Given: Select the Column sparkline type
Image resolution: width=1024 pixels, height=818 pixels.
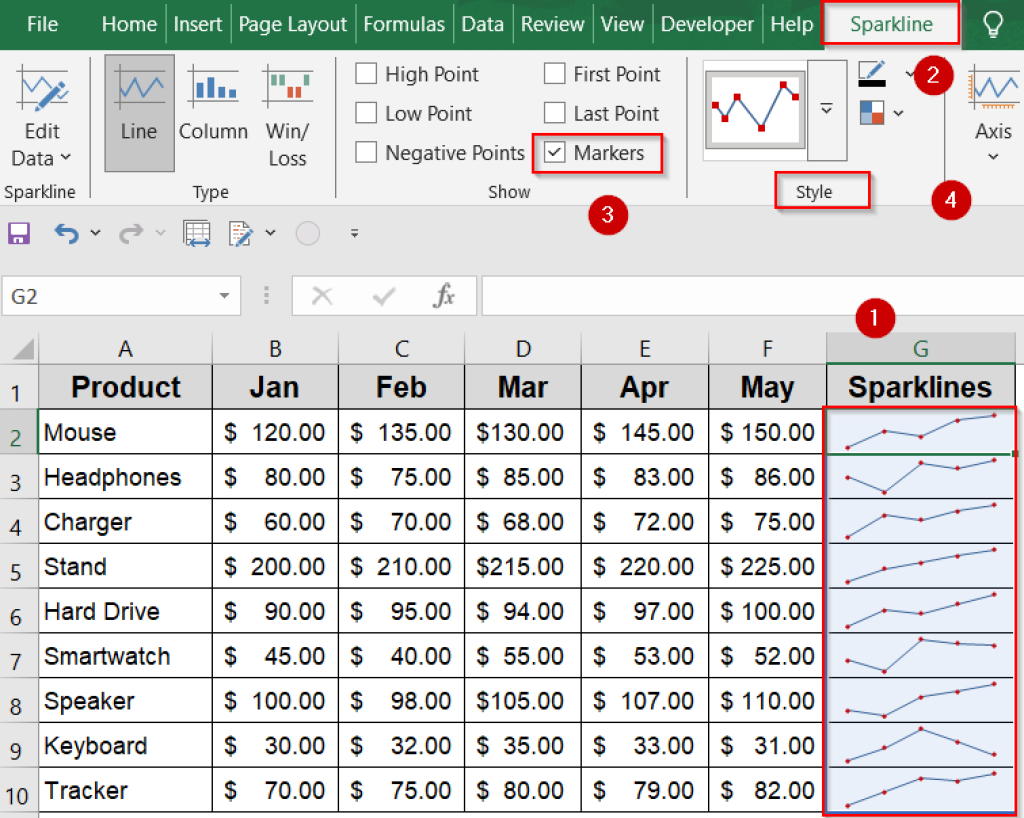Looking at the screenshot, I should tap(213, 110).
